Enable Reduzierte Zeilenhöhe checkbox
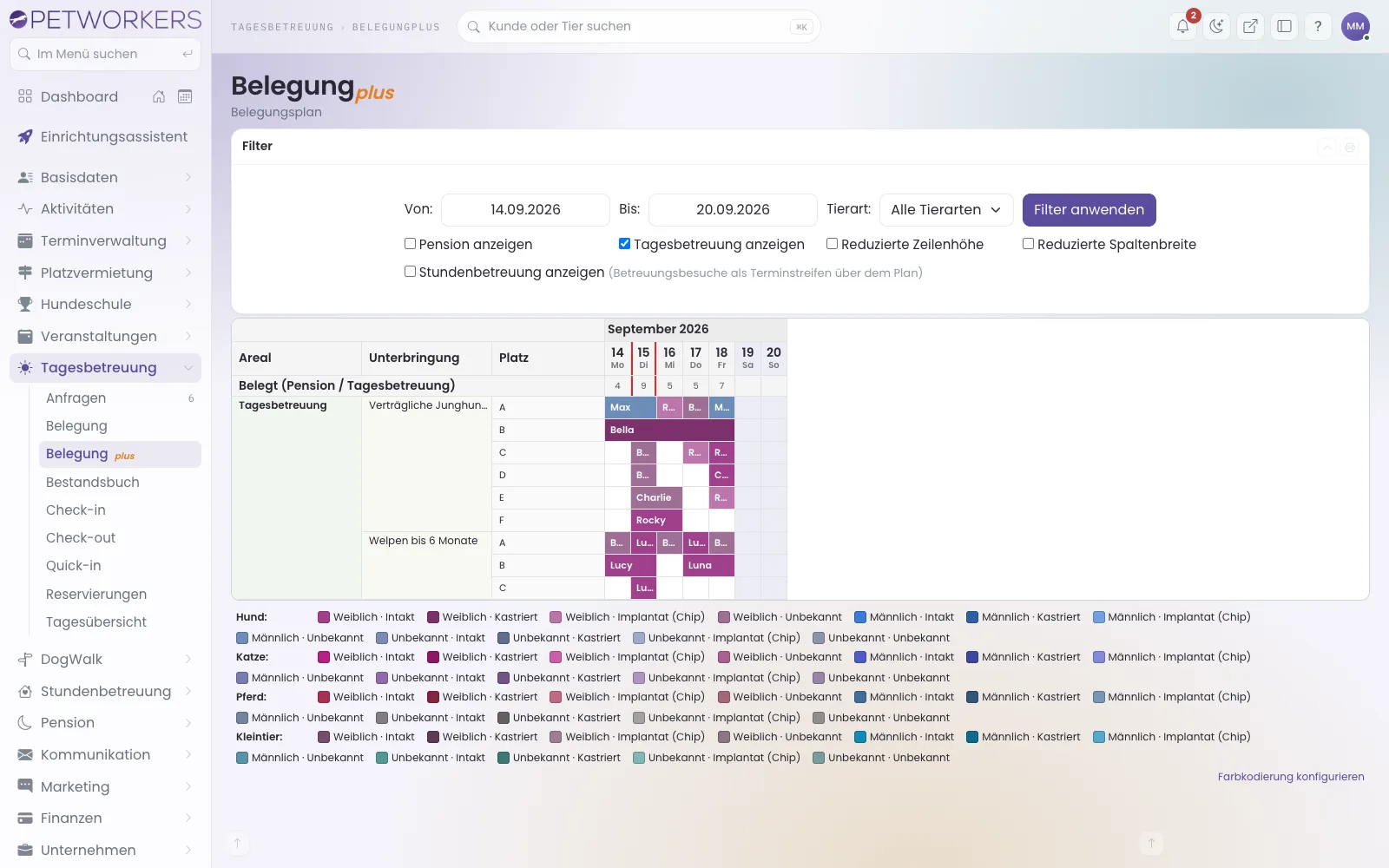This screenshot has width=1389, height=868. click(832, 244)
